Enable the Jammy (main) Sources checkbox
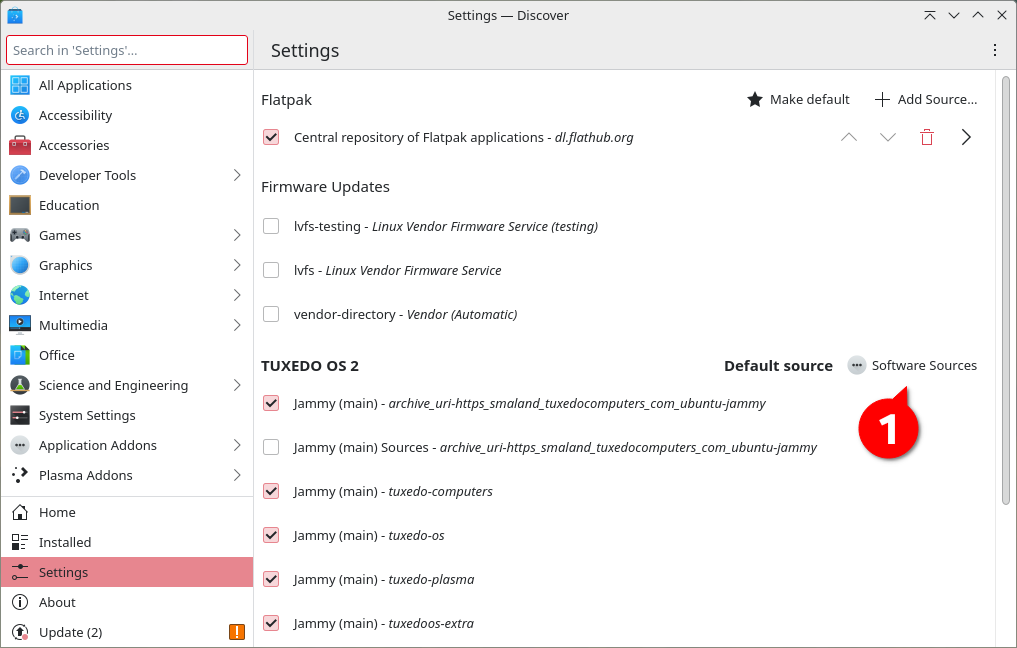 (271, 447)
